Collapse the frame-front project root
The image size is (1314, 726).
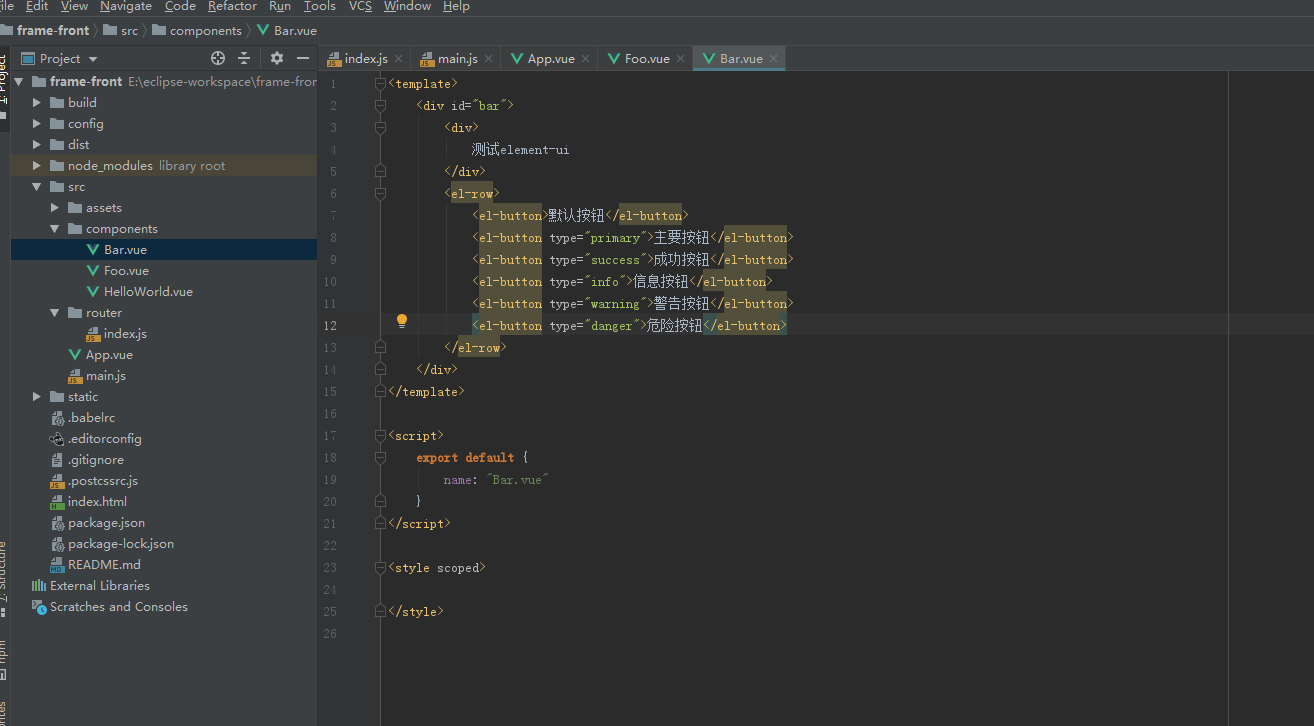pos(19,81)
